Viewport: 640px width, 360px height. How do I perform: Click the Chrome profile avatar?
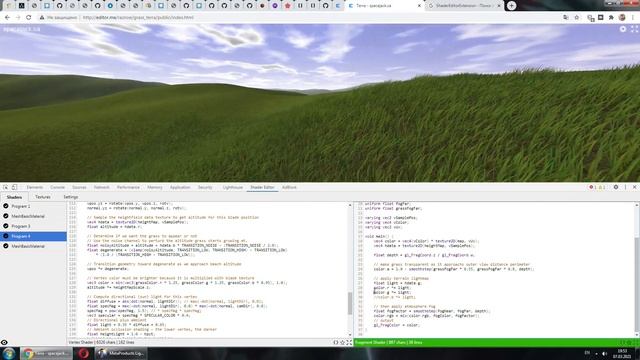tap(622, 18)
